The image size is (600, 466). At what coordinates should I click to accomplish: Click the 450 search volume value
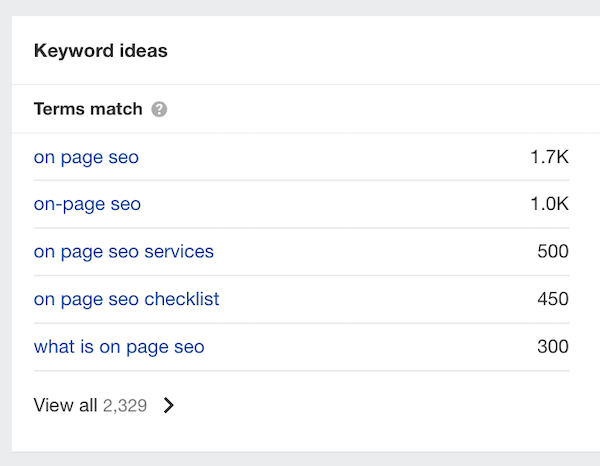click(x=552, y=299)
